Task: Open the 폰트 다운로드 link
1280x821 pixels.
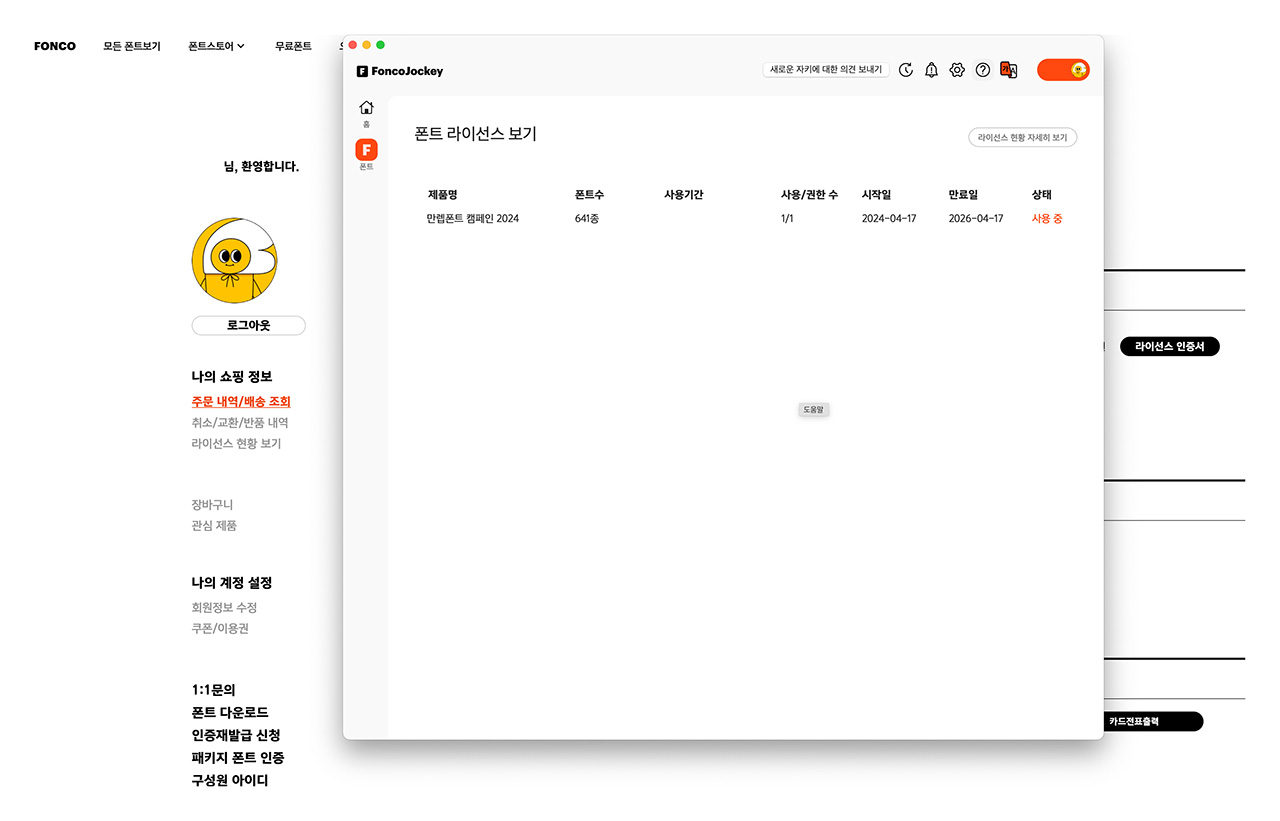Action: pos(230,712)
